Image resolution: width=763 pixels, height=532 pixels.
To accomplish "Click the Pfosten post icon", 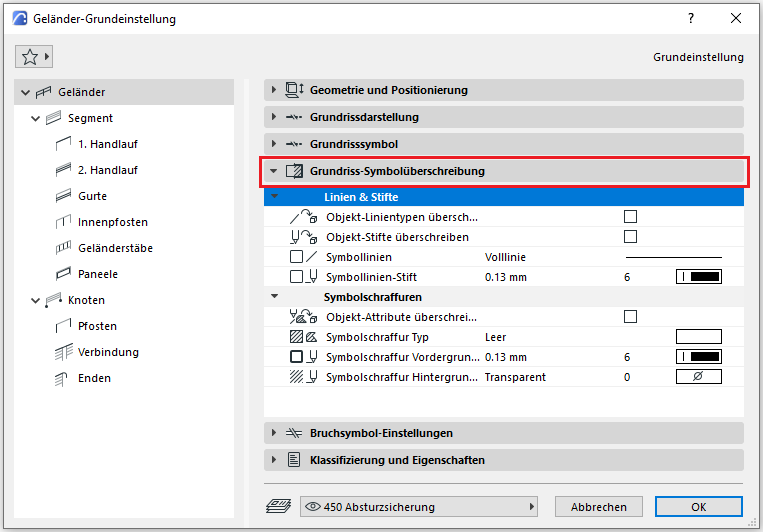I will (62, 326).
